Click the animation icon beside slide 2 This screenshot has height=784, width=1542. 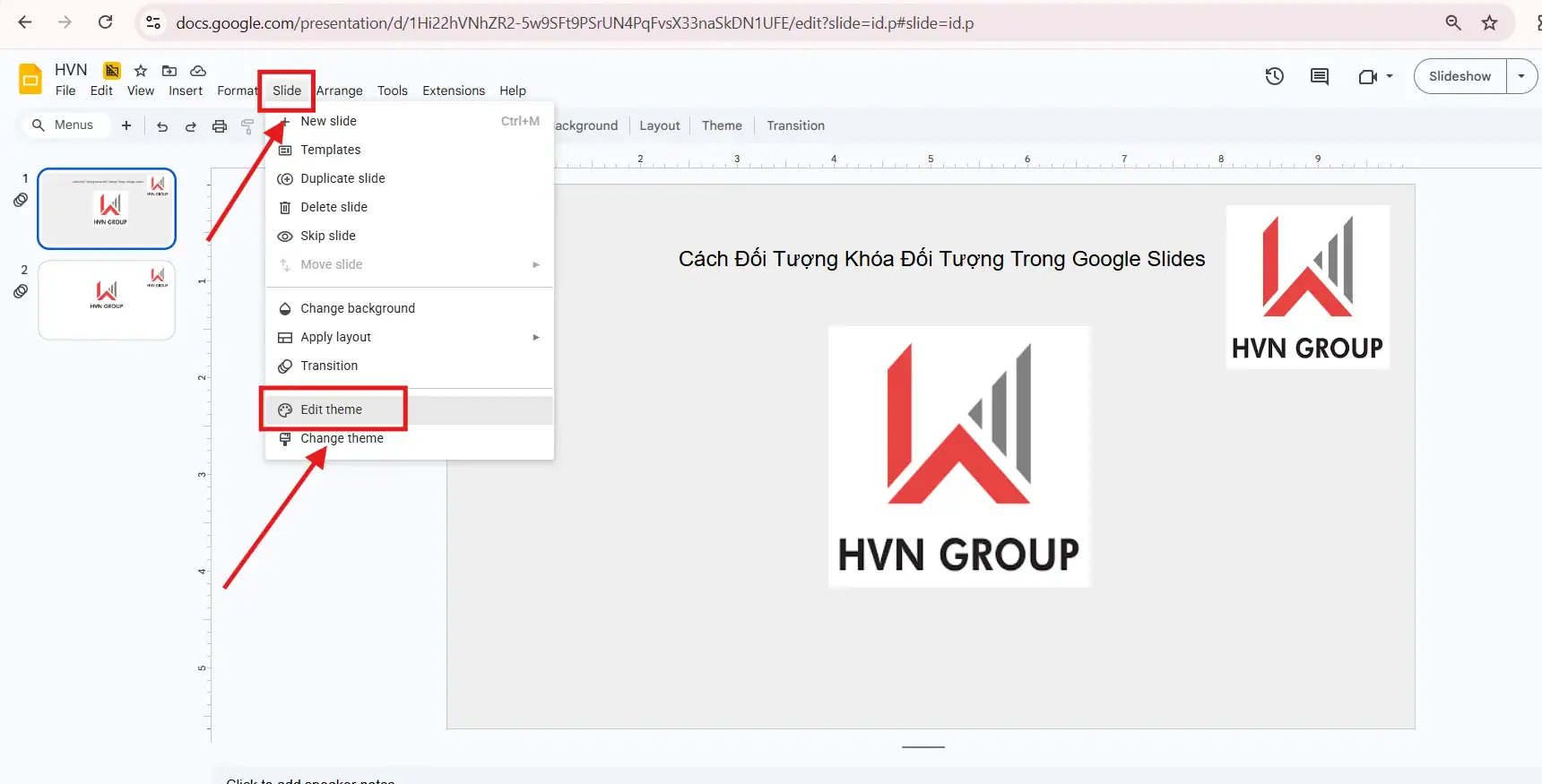[x=21, y=291]
